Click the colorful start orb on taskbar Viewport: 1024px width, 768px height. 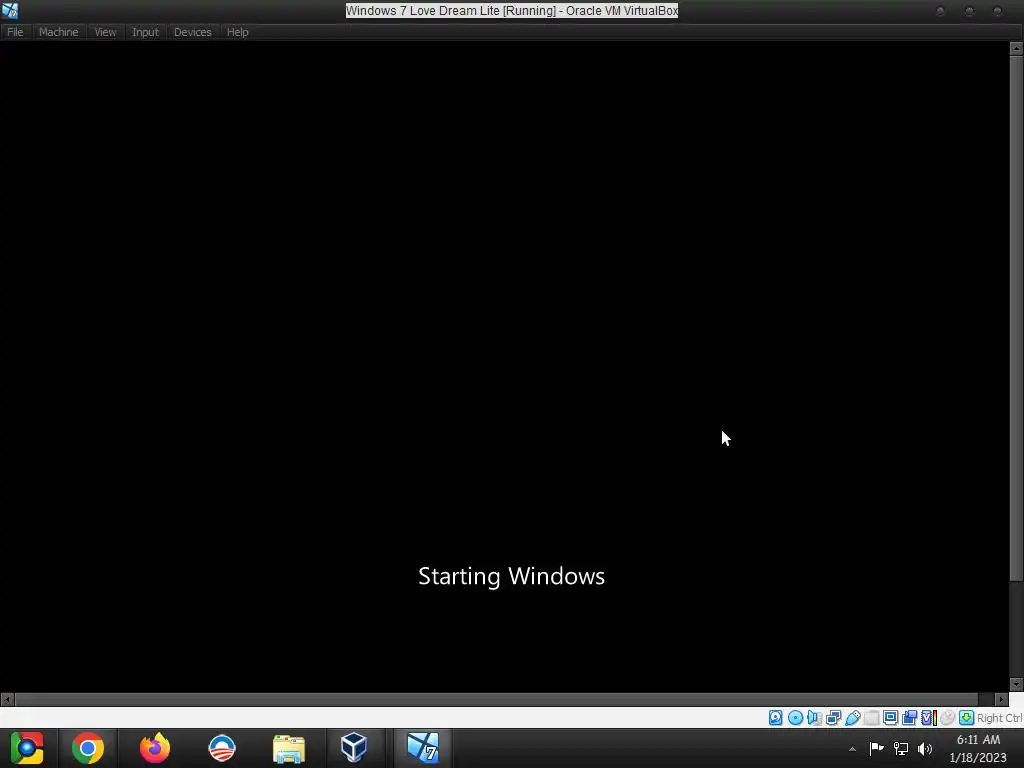[x=27, y=748]
